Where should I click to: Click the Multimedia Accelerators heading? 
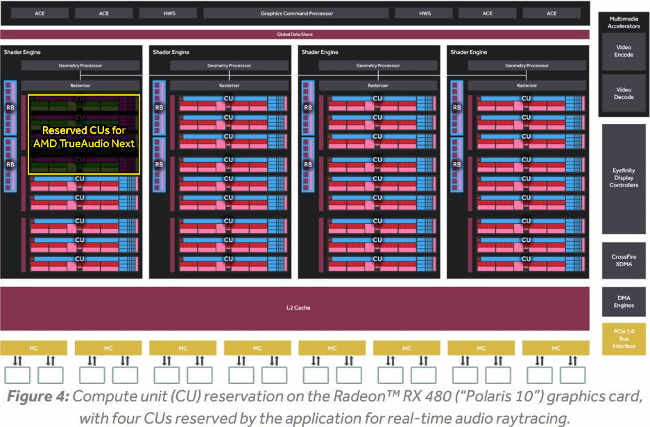coord(623,22)
